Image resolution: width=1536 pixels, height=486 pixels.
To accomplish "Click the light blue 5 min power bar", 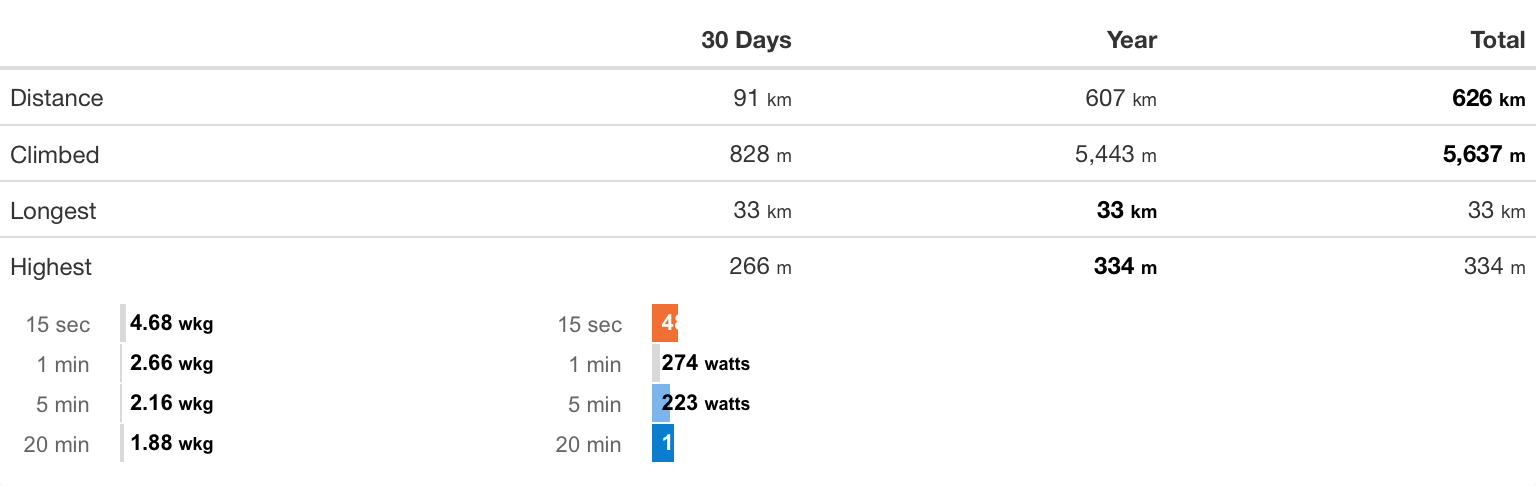I will click(x=660, y=404).
